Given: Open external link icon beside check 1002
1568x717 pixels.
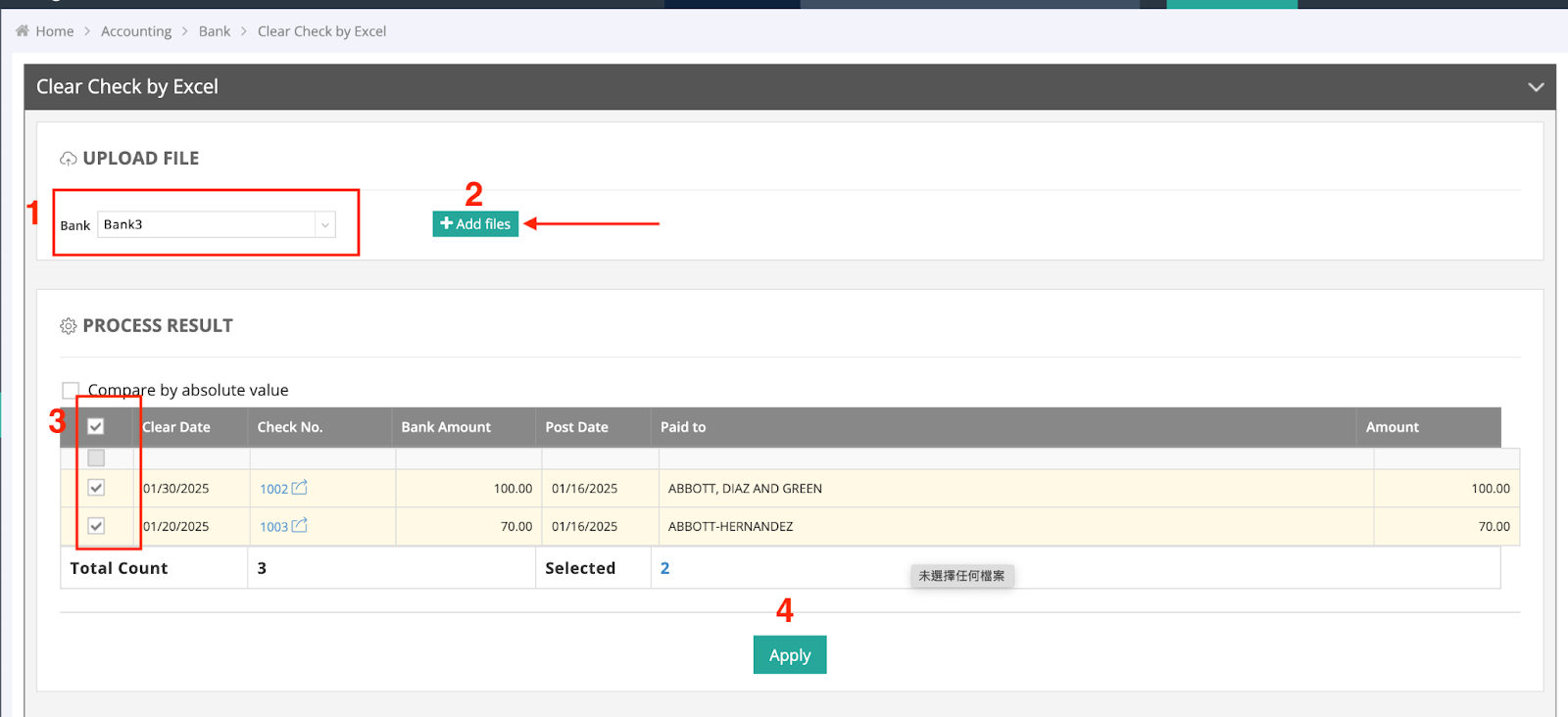Looking at the screenshot, I should click(x=300, y=488).
